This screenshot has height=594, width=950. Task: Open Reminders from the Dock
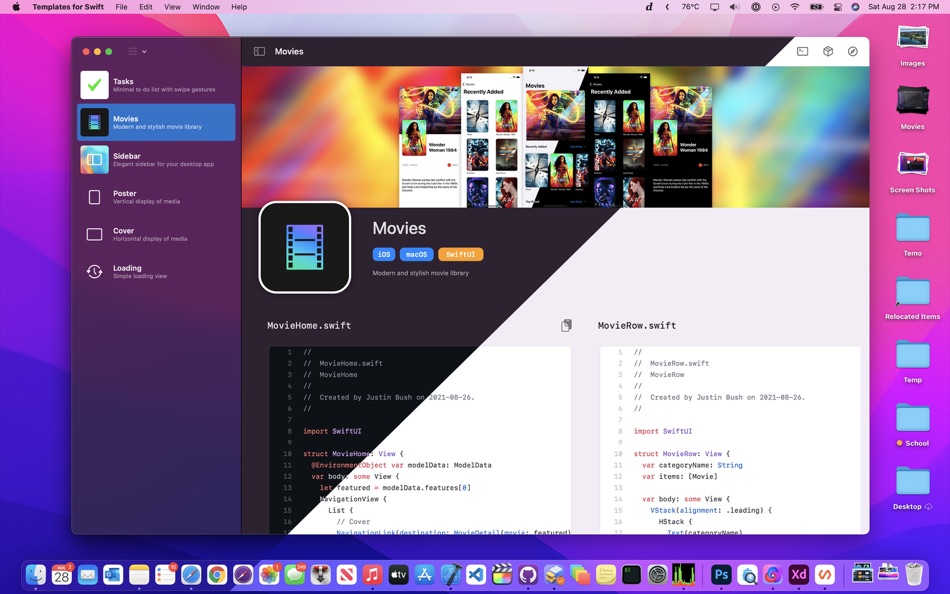tap(165, 574)
